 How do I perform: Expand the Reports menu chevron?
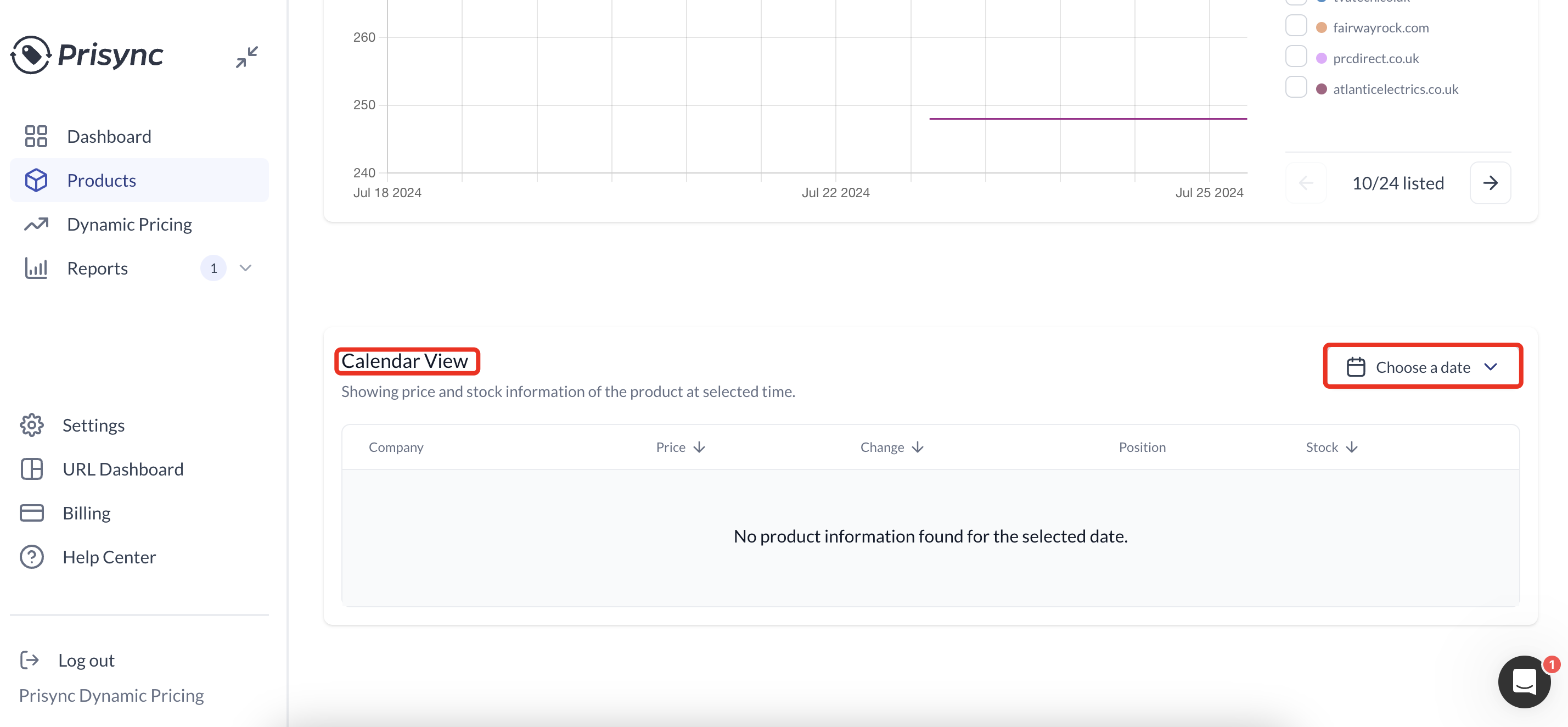point(245,268)
